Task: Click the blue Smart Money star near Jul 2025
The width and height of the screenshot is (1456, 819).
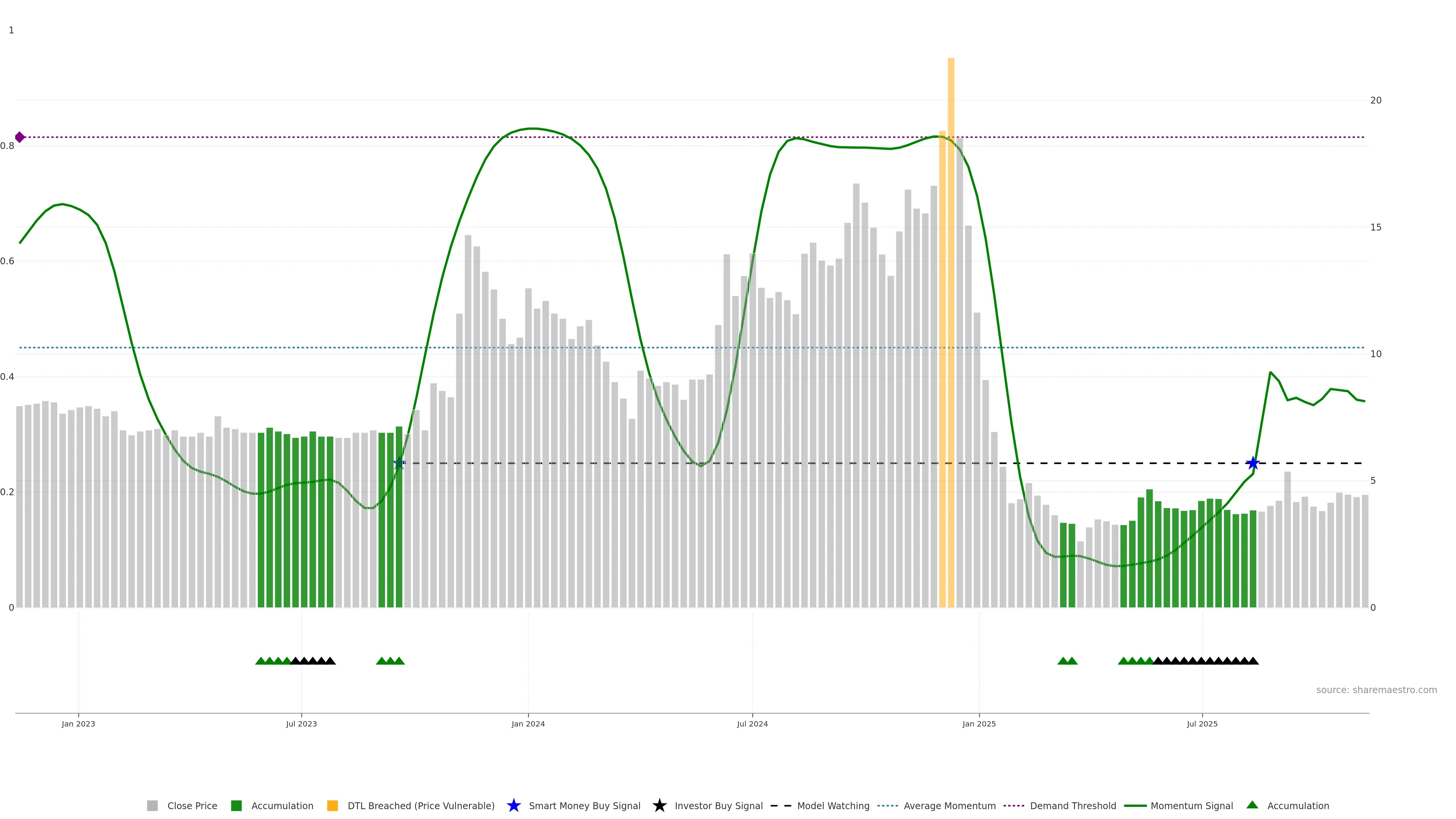Action: (x=1252, y=463)
